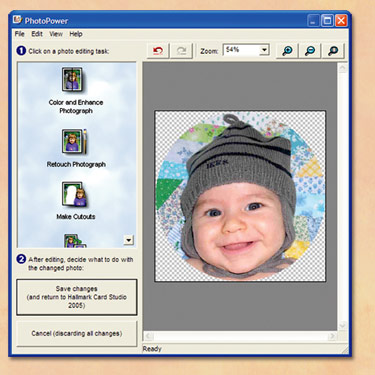Open the View menu
The width and height of the screenshot is (375, 375).
click(x=56, y=34)
